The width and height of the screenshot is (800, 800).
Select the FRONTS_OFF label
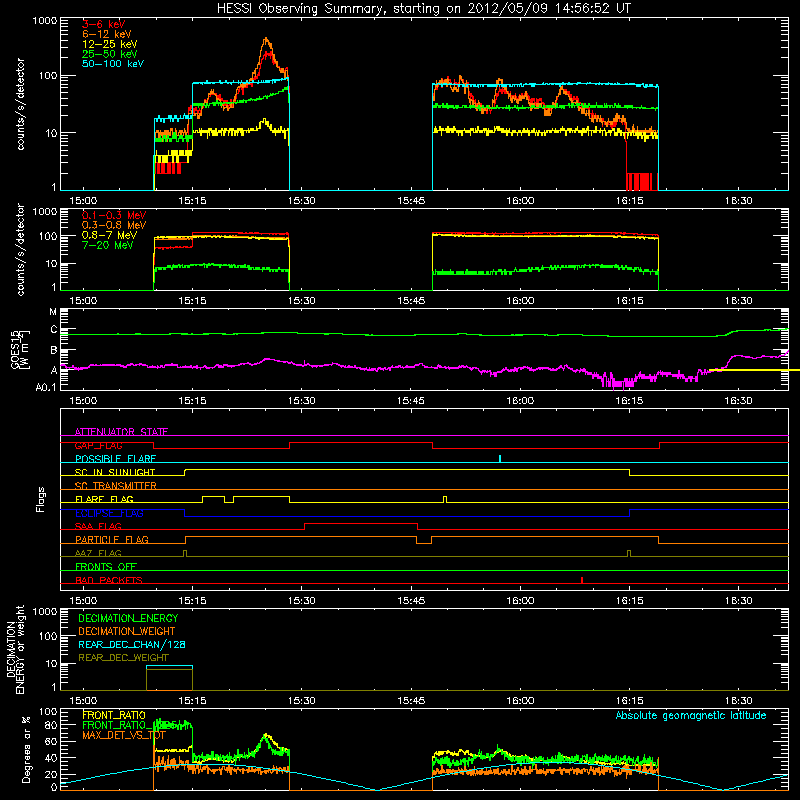tap(106, 567)
